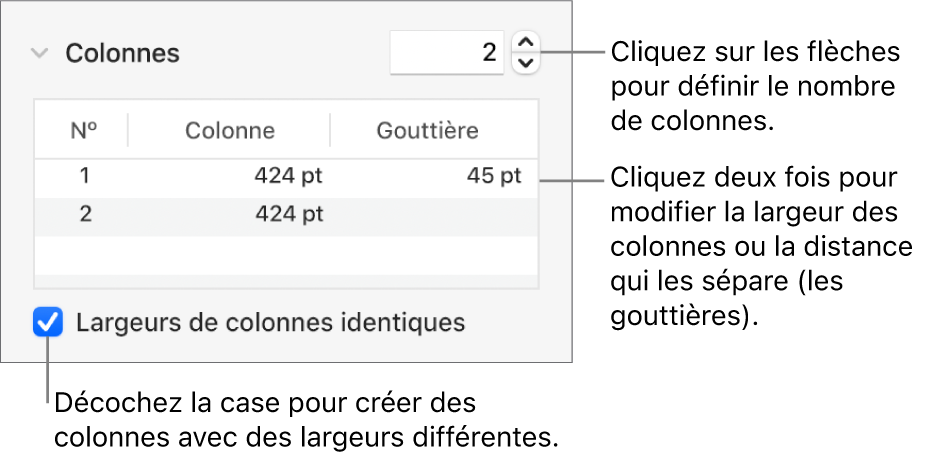The image size is (931, 463).
Task: Select the 424 pt width in row 2
Action: (x=290, y=214)
